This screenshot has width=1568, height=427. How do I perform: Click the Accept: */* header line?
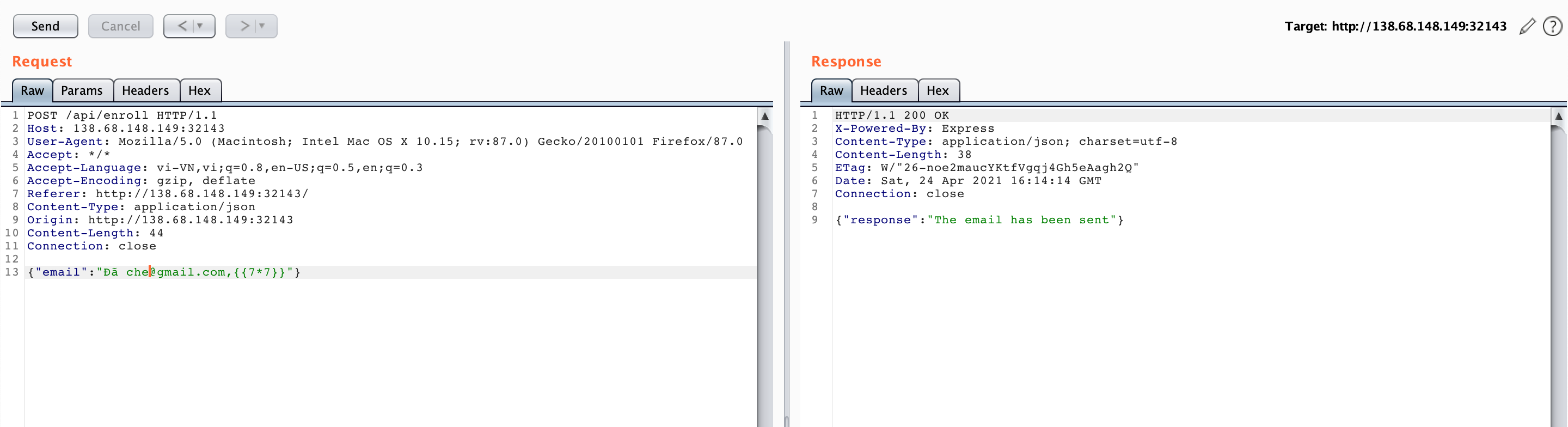[69, 155]
